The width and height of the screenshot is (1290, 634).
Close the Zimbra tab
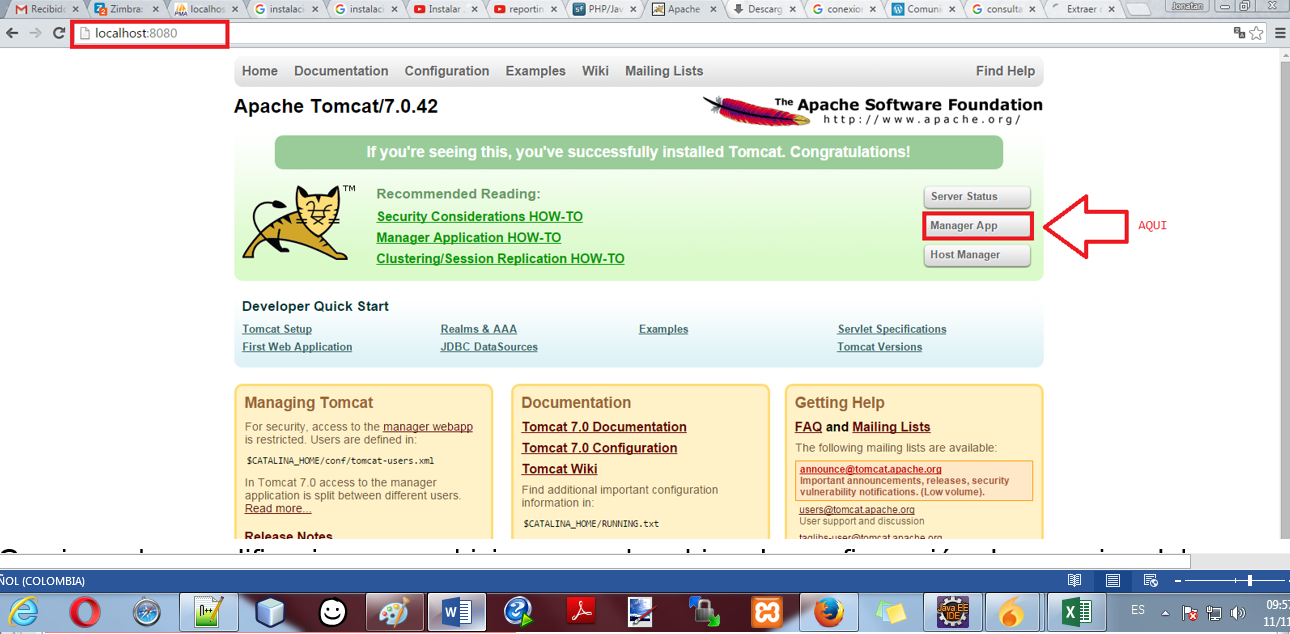[x=156, y=9]
